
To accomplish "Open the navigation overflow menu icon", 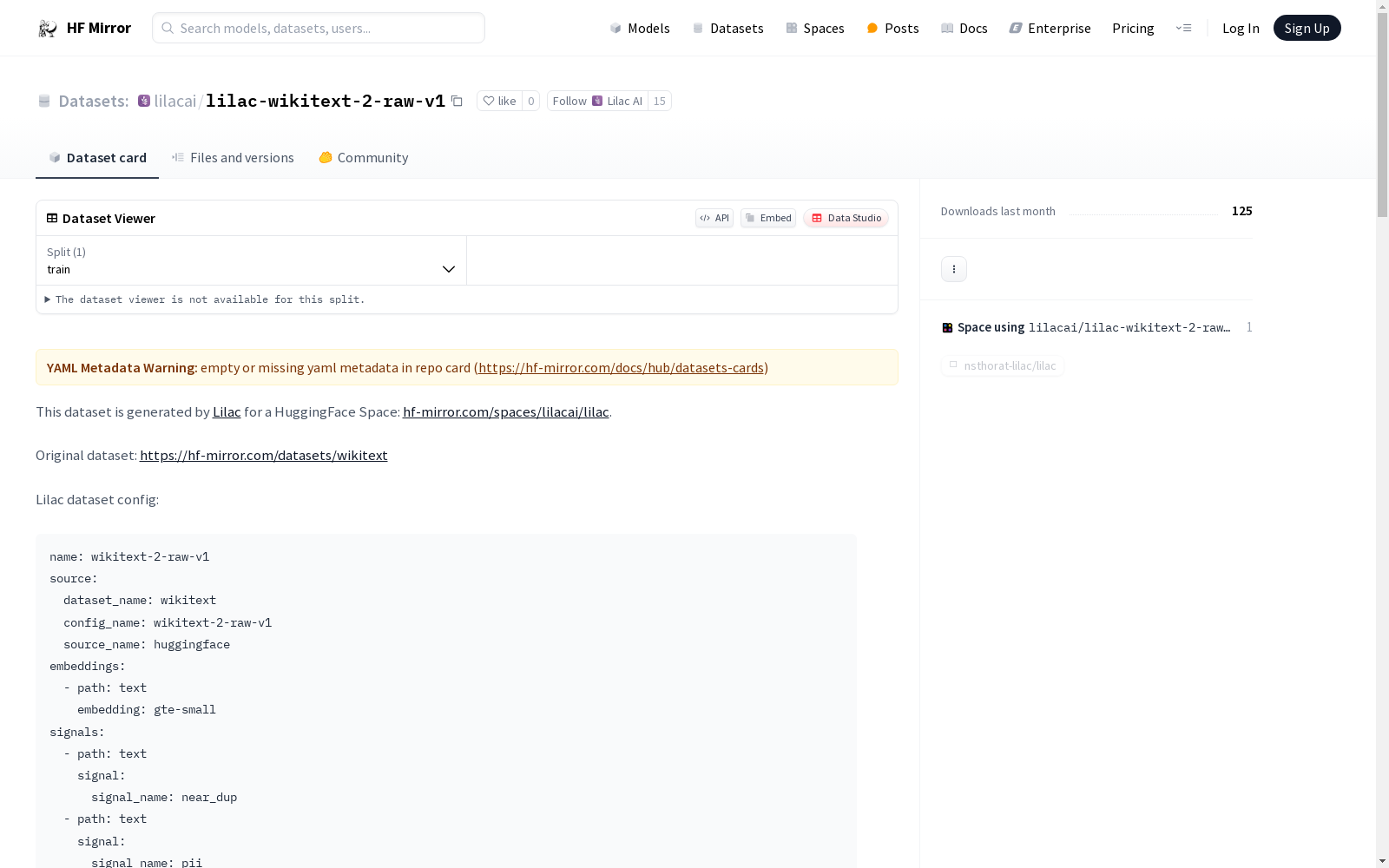I will (x=1183, y=28).
